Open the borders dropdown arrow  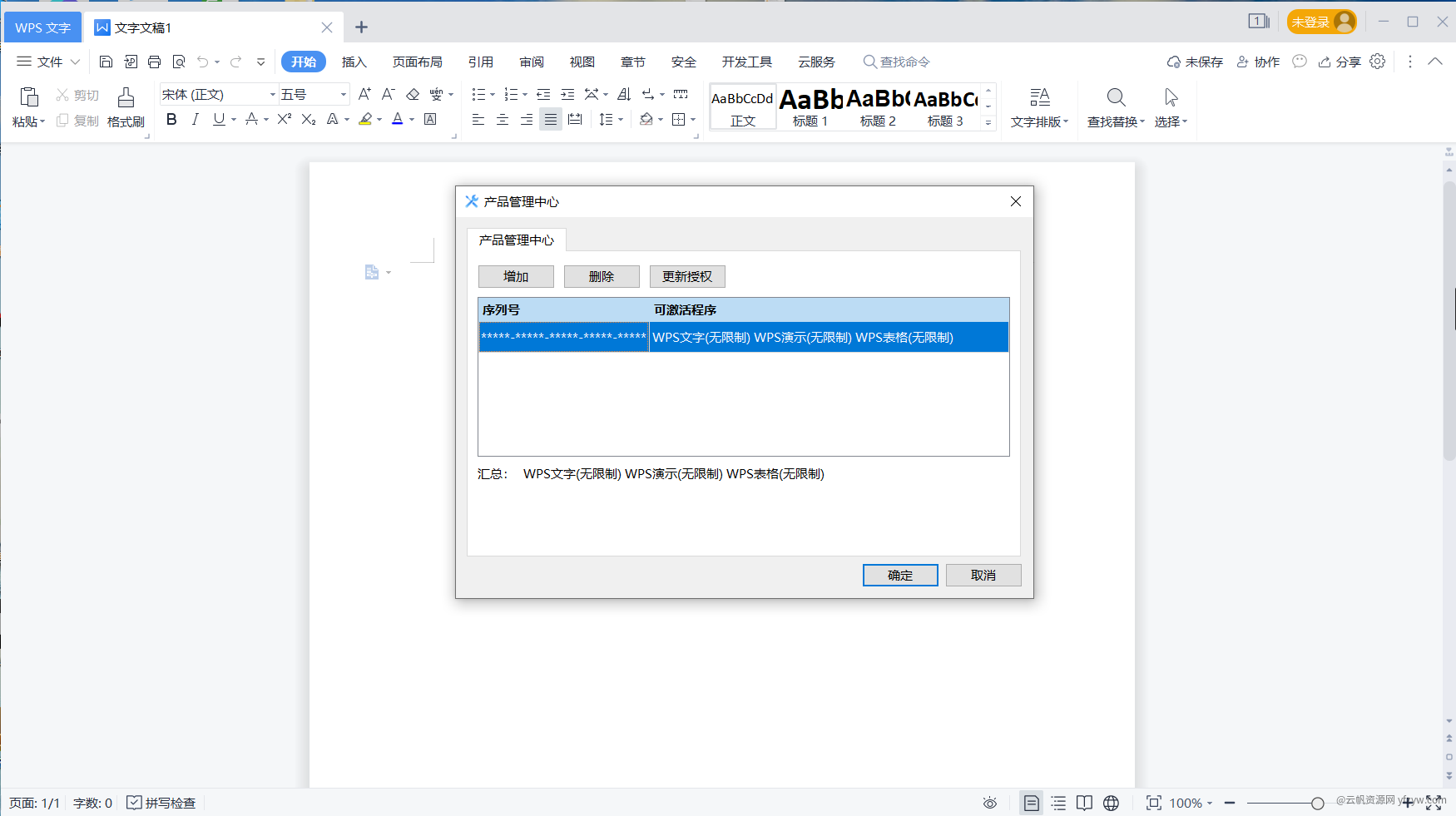click(x=693, y=120)
